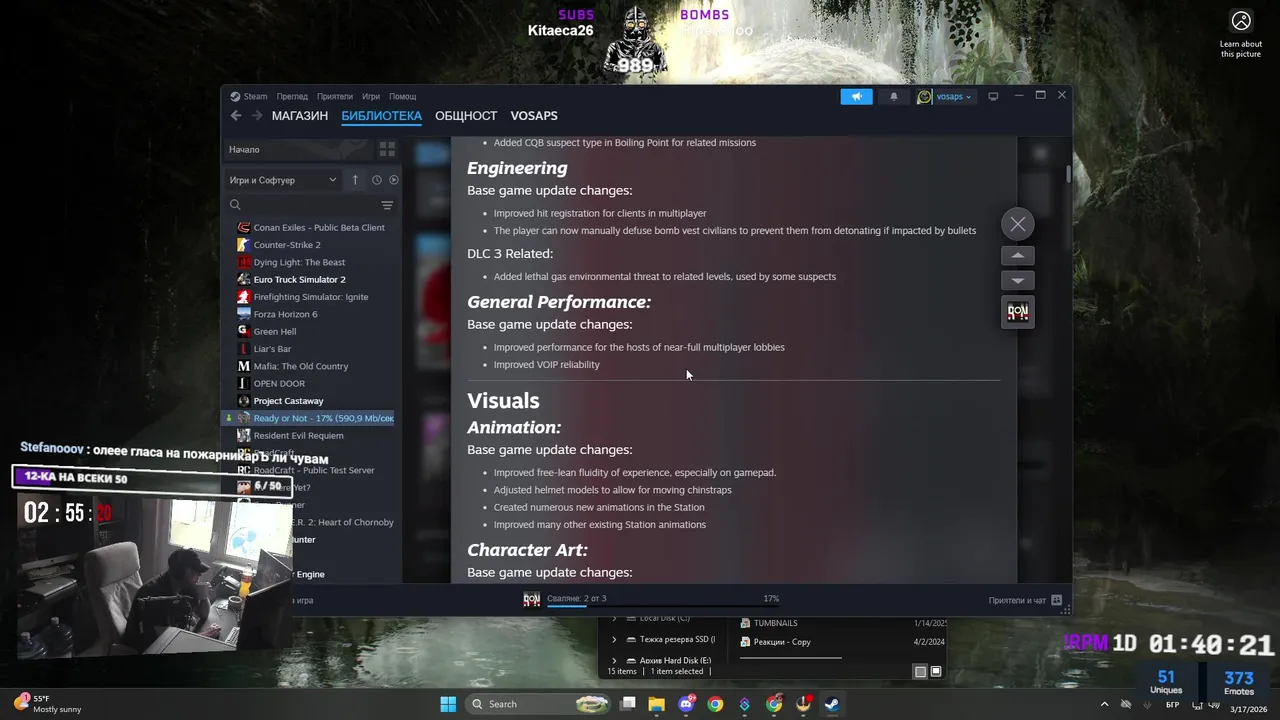Switch to Big Picture mode monitor icon
The width and height of the screenshot is (1280, 720).
coord(993,96)
